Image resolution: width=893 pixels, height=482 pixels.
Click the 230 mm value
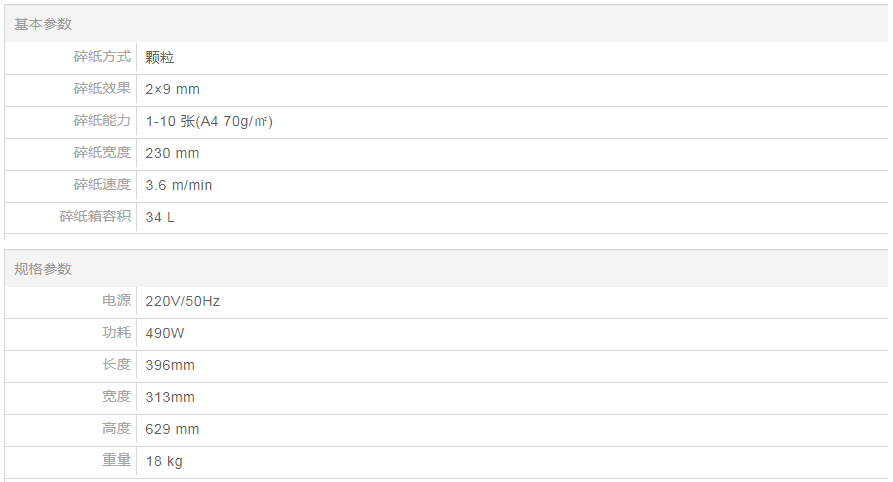(x=172, y=153)
